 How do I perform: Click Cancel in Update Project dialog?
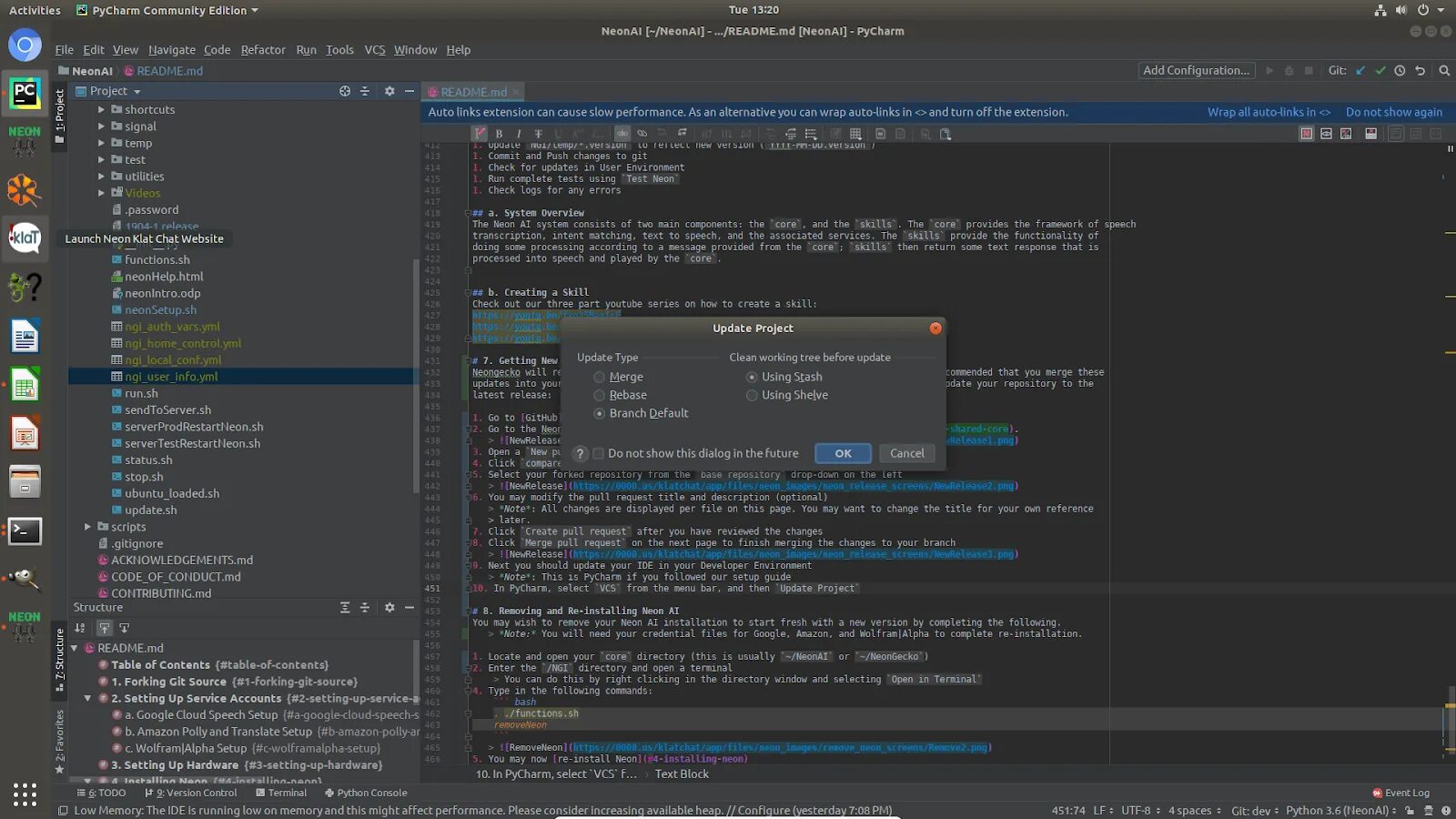click(x=906, y=453)
